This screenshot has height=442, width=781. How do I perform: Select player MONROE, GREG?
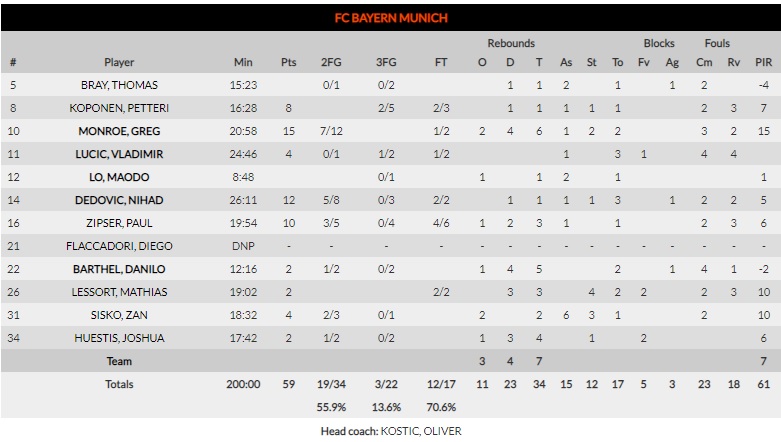click(x=119, y=131)
